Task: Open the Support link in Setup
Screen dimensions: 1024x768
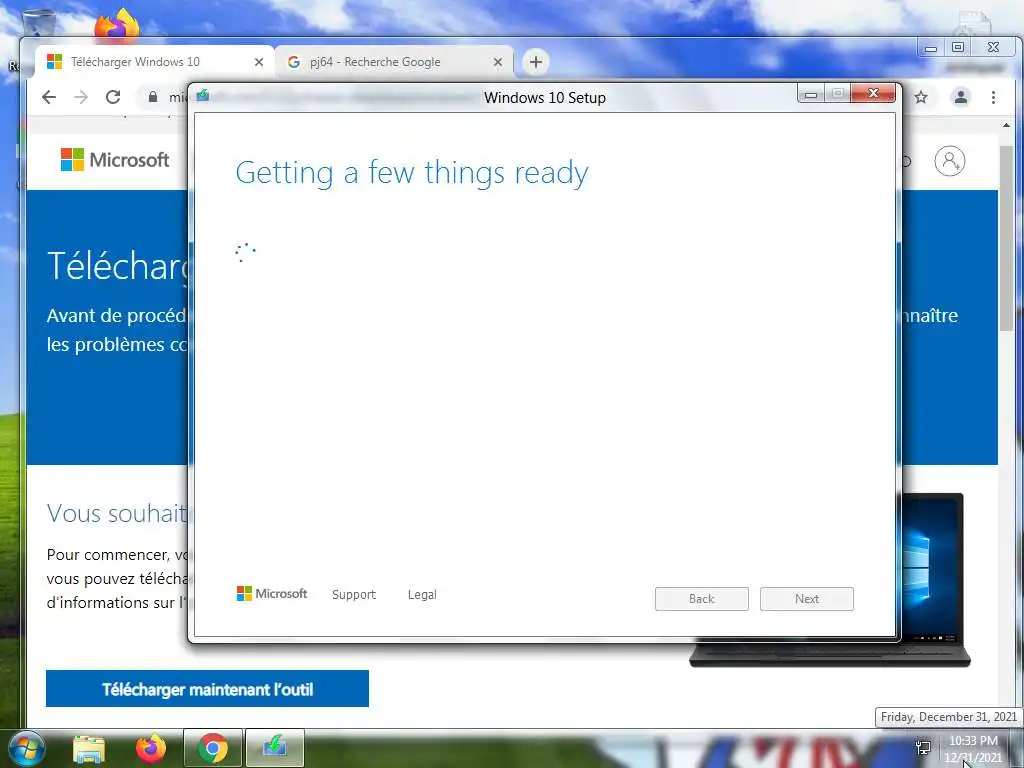Action: point(353,594)
